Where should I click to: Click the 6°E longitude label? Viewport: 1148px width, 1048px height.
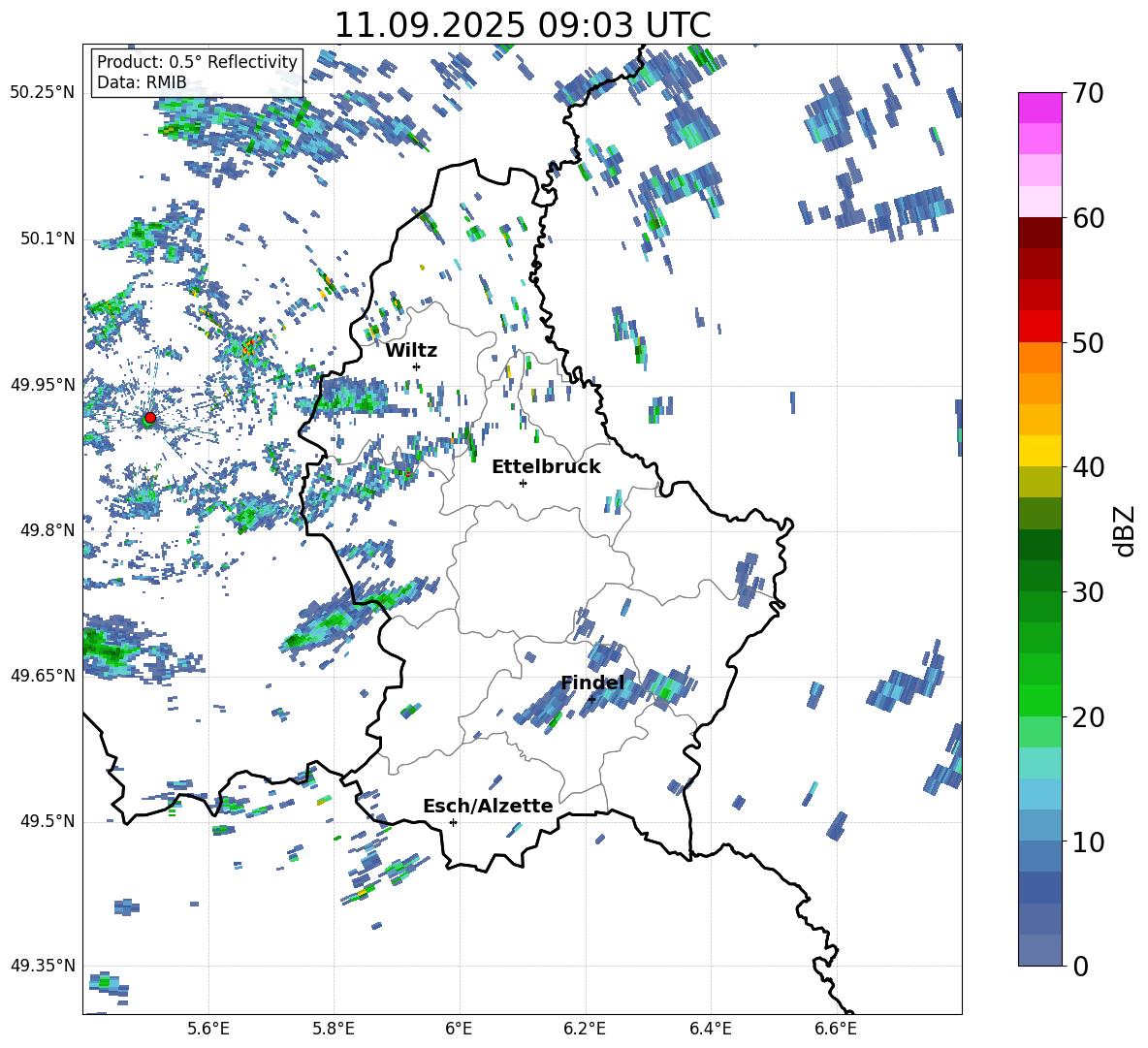(459, 1030)
